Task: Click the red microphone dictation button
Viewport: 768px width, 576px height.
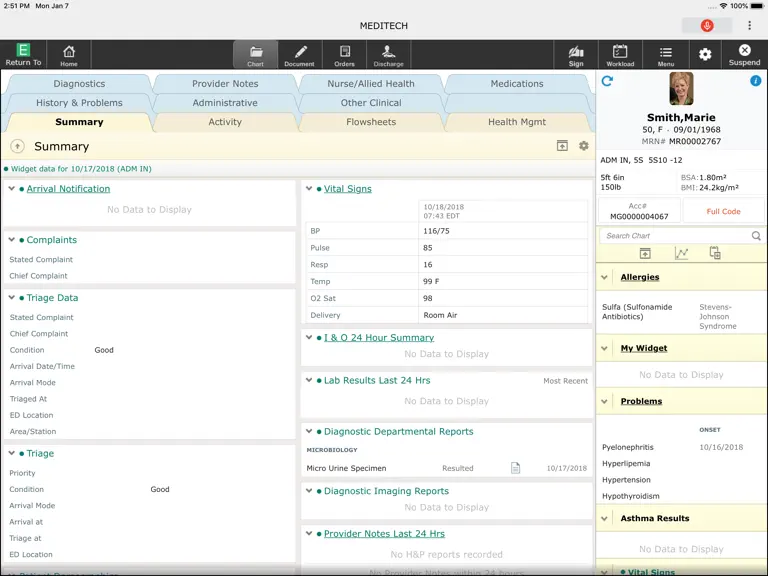Action: pyautogui.click(x=707, y=25)
